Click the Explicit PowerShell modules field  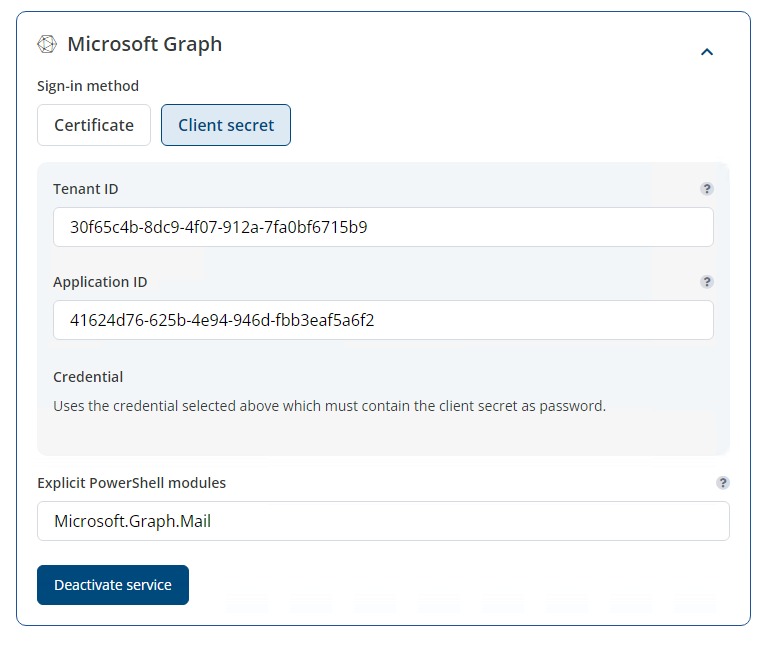tap(383, 521)
